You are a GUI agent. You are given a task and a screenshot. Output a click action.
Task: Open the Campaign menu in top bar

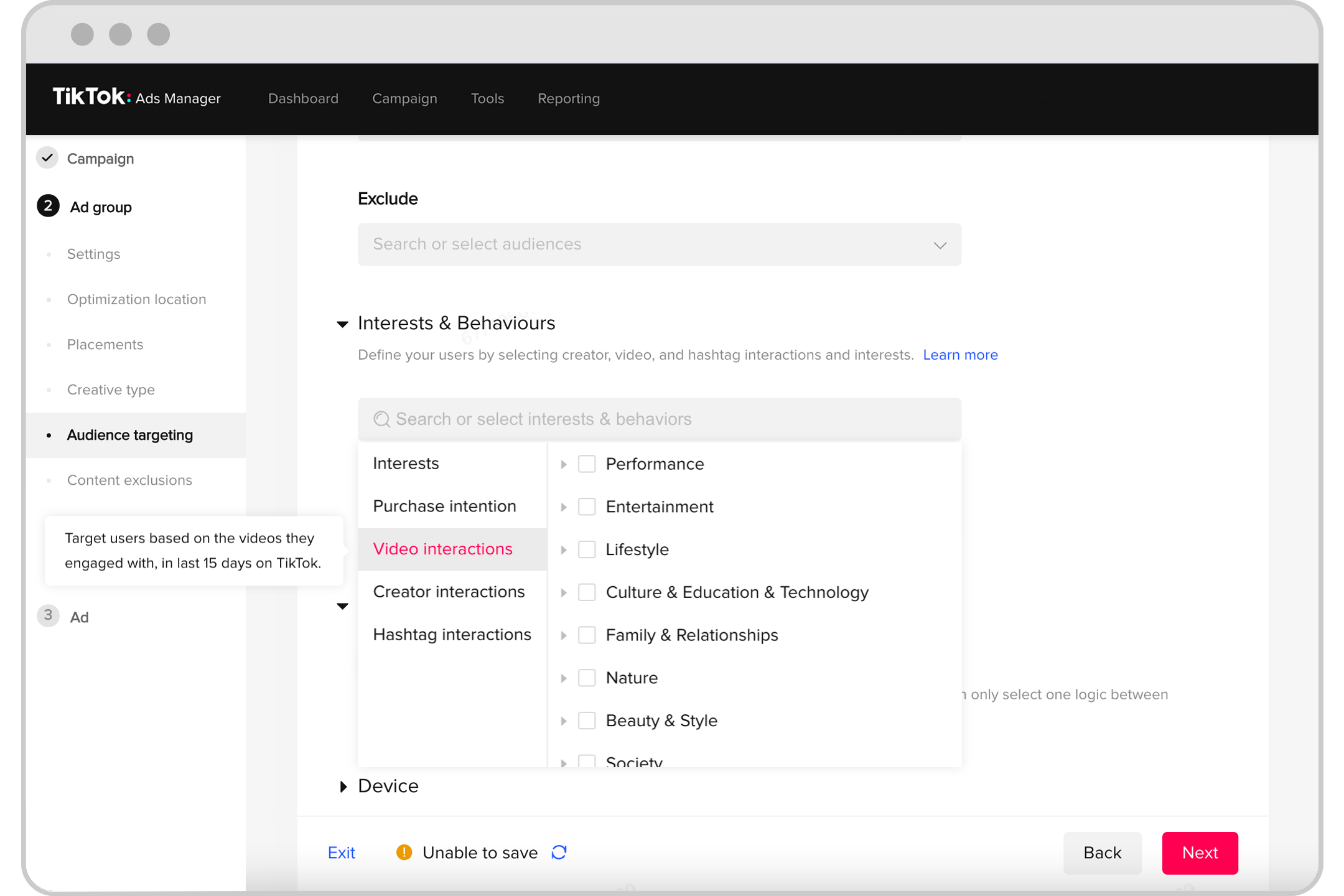(x=404, y=98)
